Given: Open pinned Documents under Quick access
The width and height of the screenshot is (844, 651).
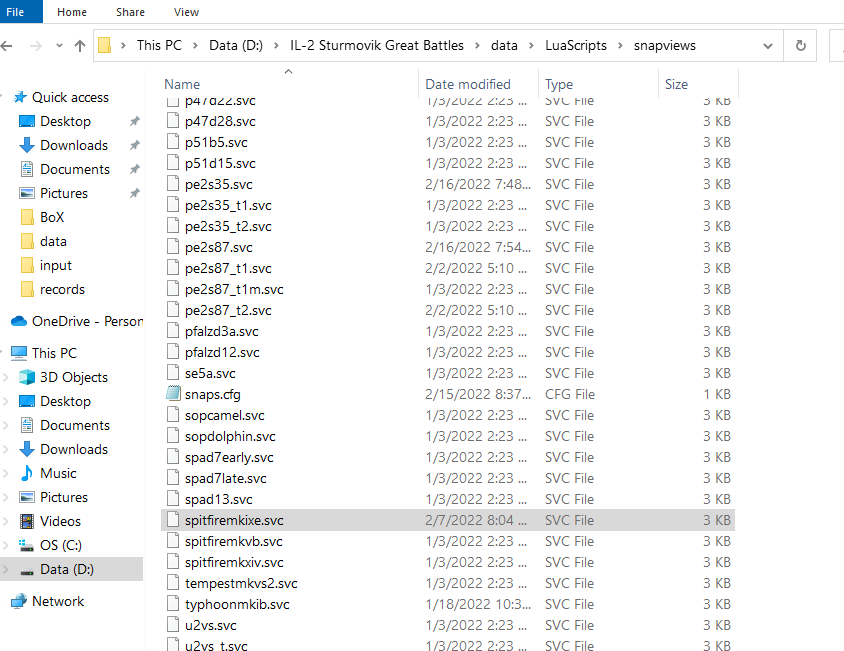Looking at the screenshot, I should 75,169.
